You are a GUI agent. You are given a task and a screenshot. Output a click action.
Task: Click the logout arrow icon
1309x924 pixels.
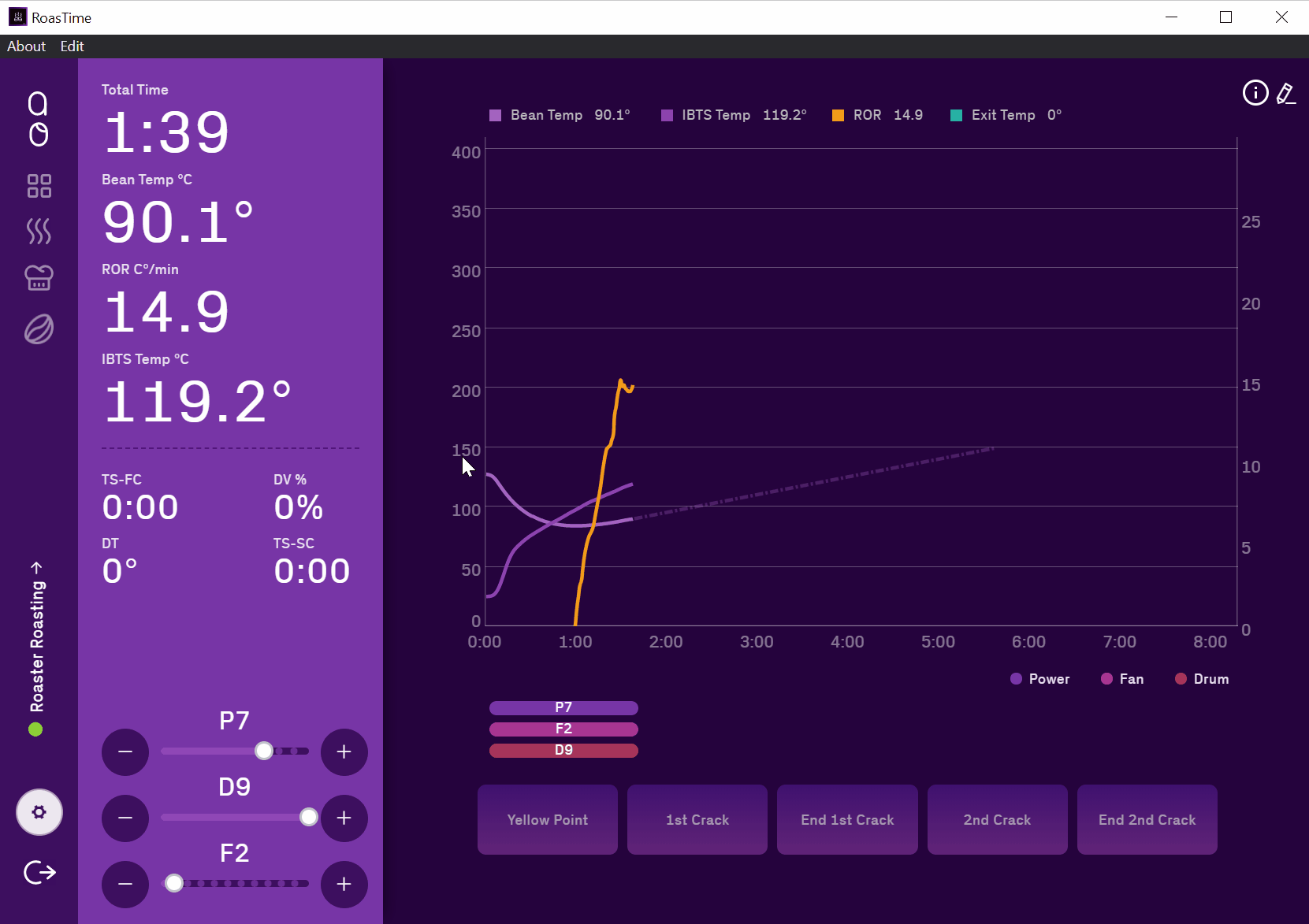pos(39,872)
